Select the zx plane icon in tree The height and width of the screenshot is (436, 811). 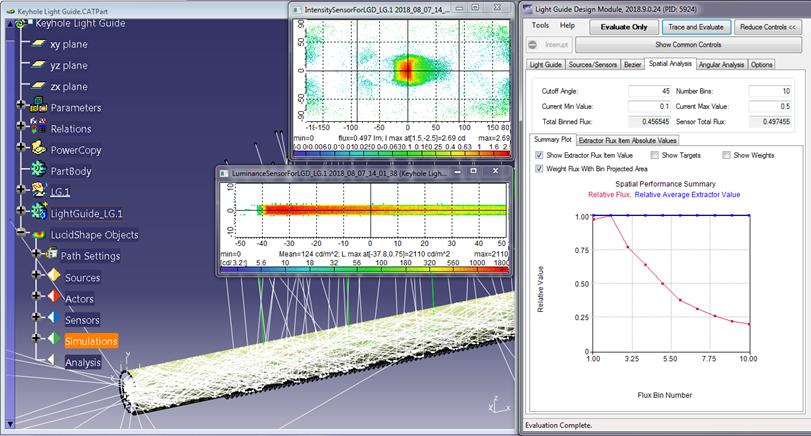point(38,86)
